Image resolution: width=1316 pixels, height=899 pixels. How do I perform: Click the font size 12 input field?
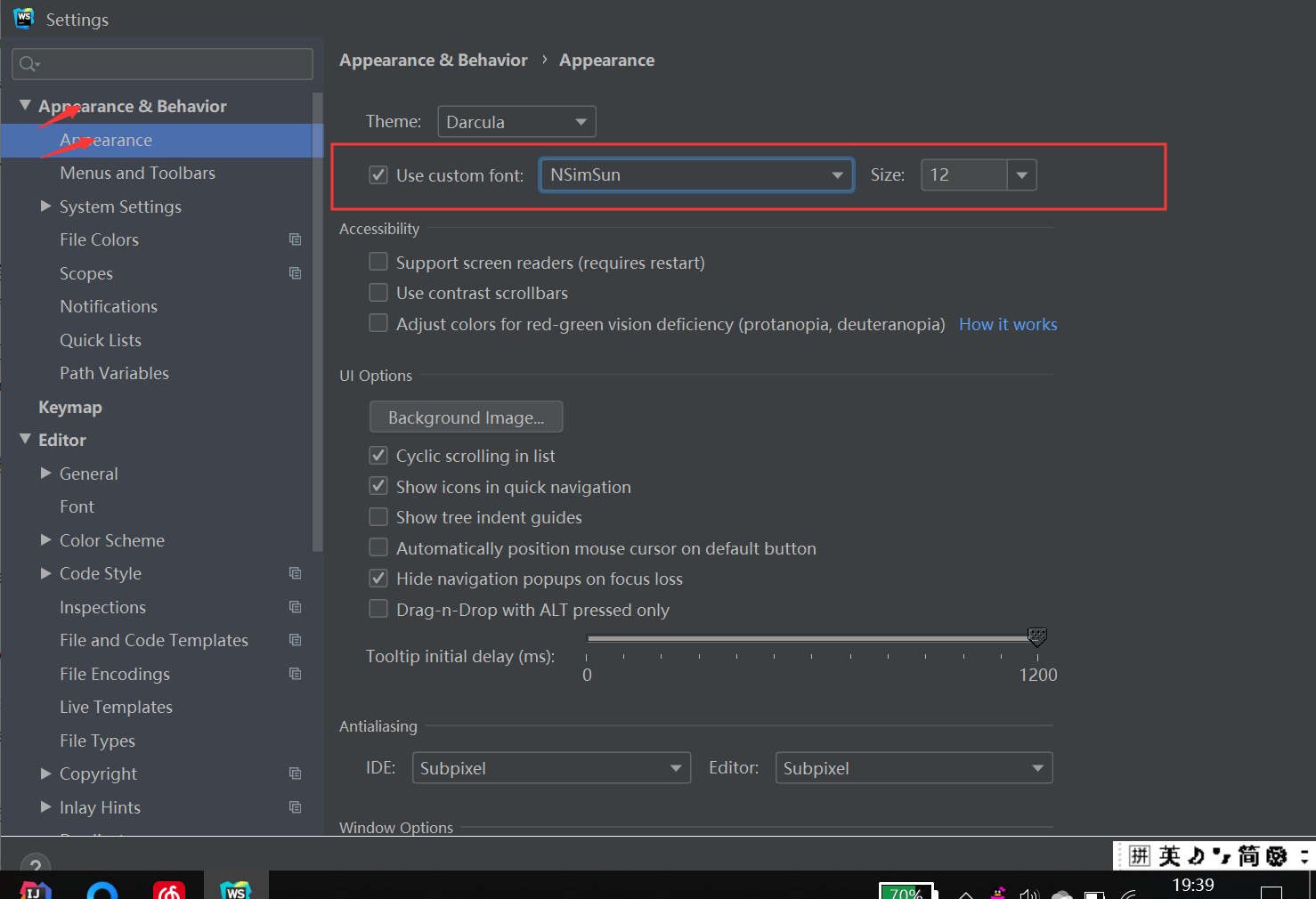point(964,174)
